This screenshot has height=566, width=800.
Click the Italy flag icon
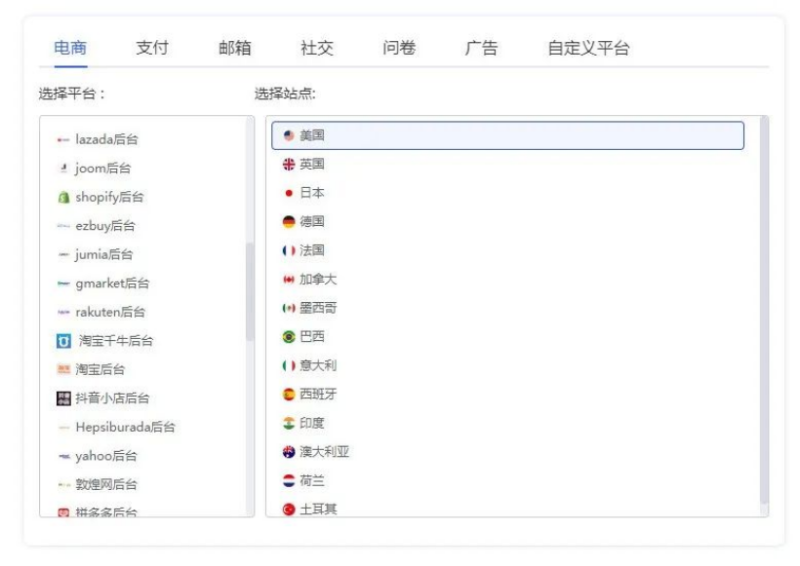click(x=289, y=366)
